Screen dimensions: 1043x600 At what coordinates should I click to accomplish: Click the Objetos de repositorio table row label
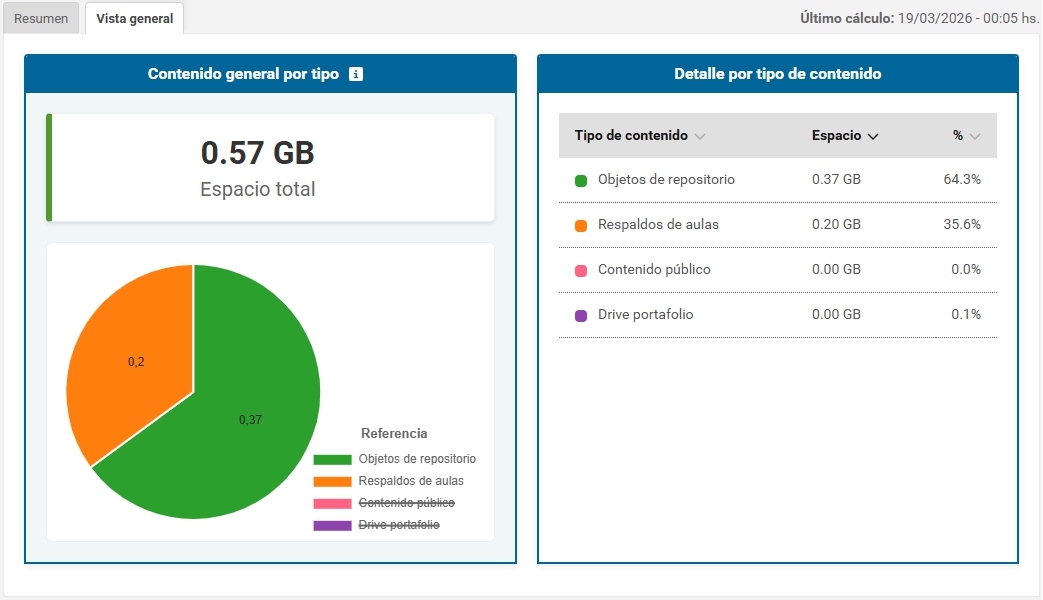666,180
